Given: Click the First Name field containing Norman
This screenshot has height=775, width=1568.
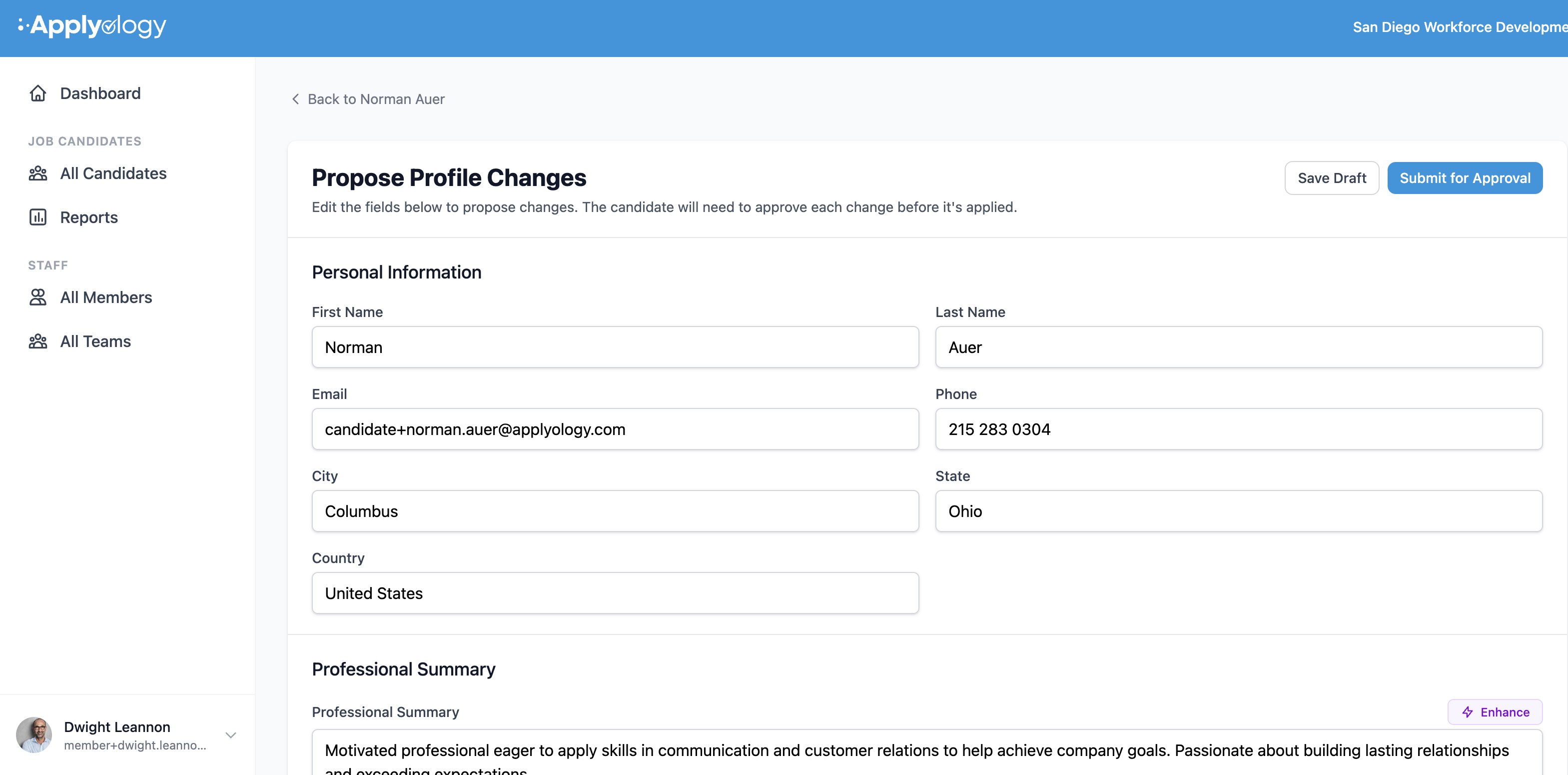Looking at the screenshot, I should point(616,347).
